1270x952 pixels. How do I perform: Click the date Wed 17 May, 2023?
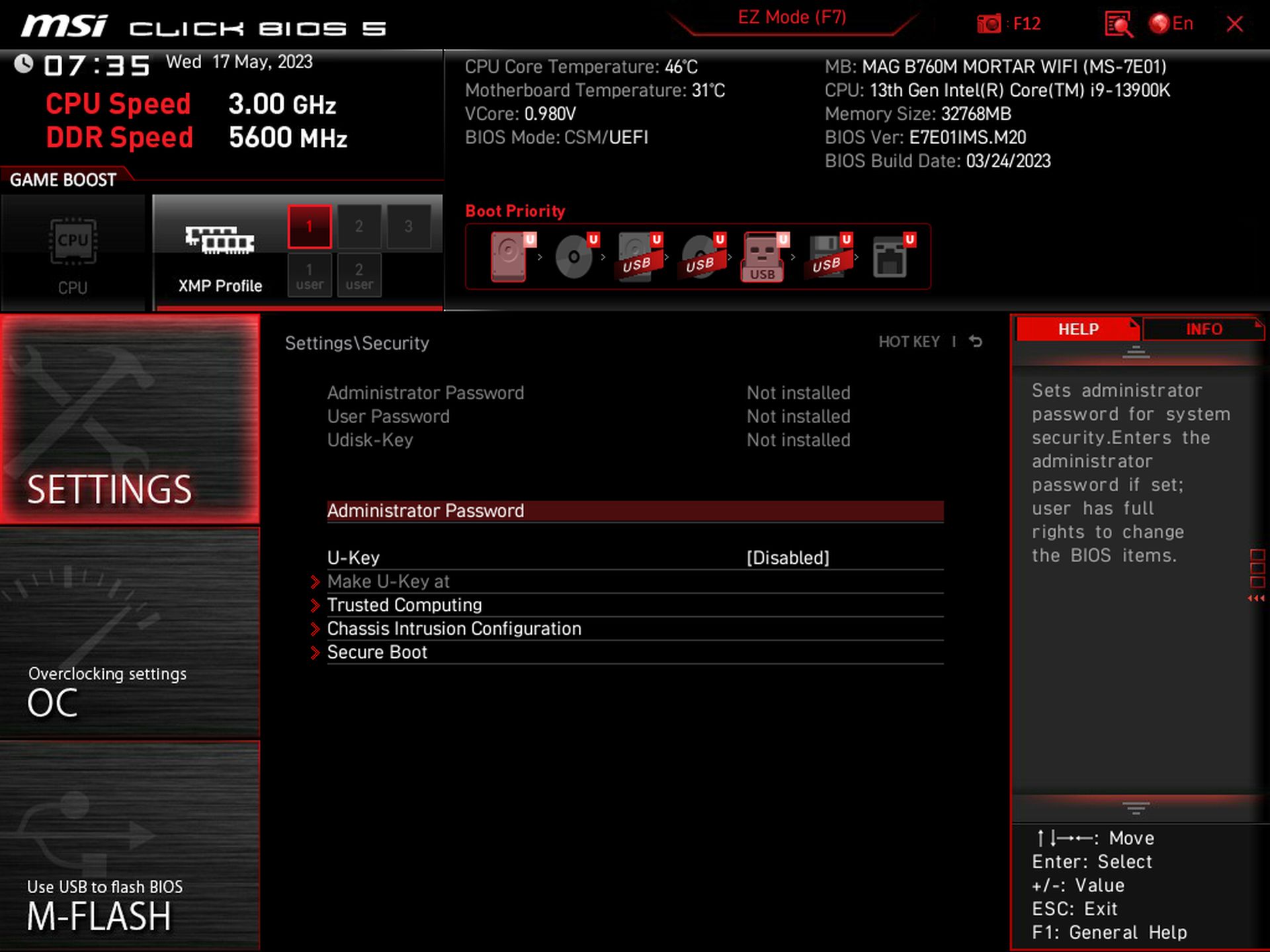(239, 62)
